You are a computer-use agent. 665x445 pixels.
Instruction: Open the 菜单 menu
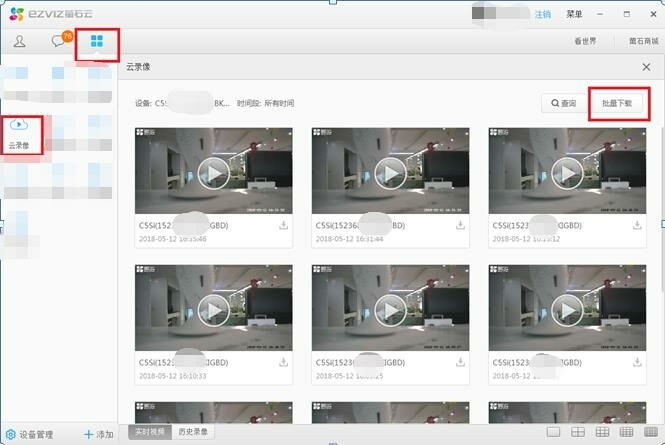click(x=574, y=14)
